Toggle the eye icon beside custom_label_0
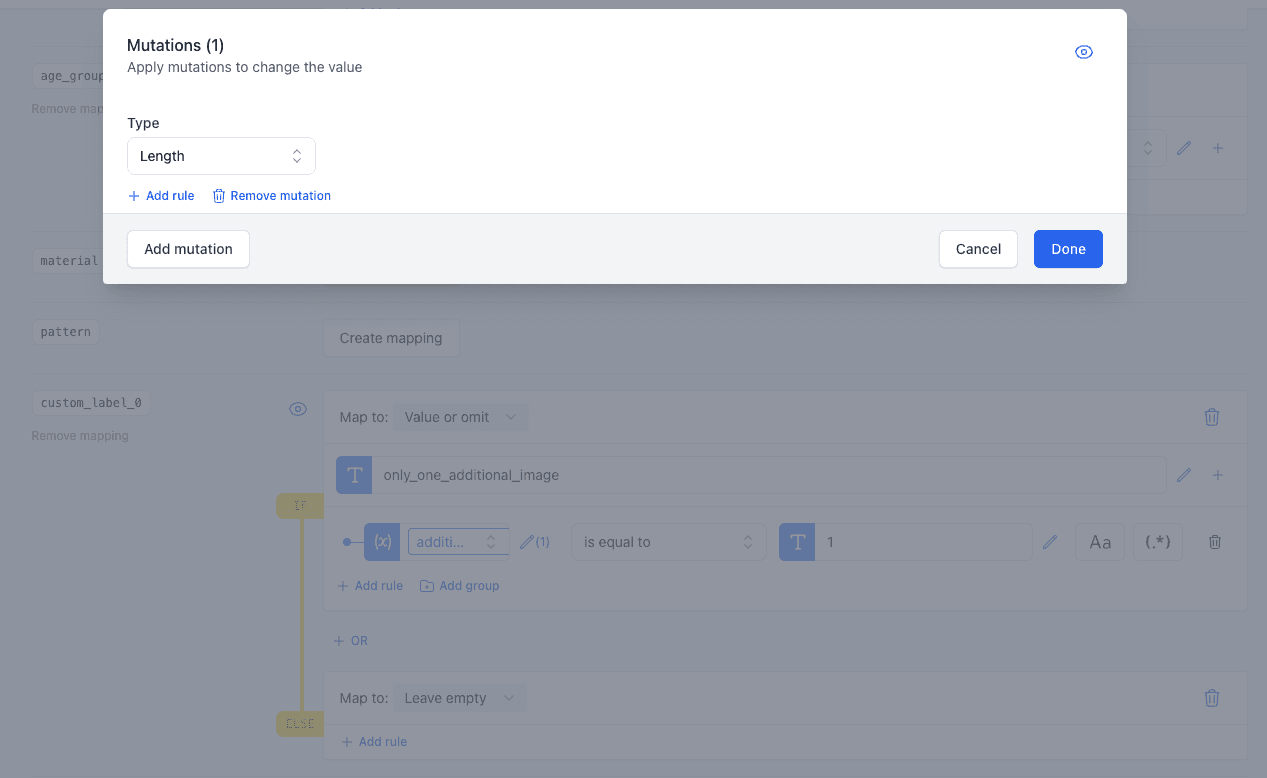 297,408
